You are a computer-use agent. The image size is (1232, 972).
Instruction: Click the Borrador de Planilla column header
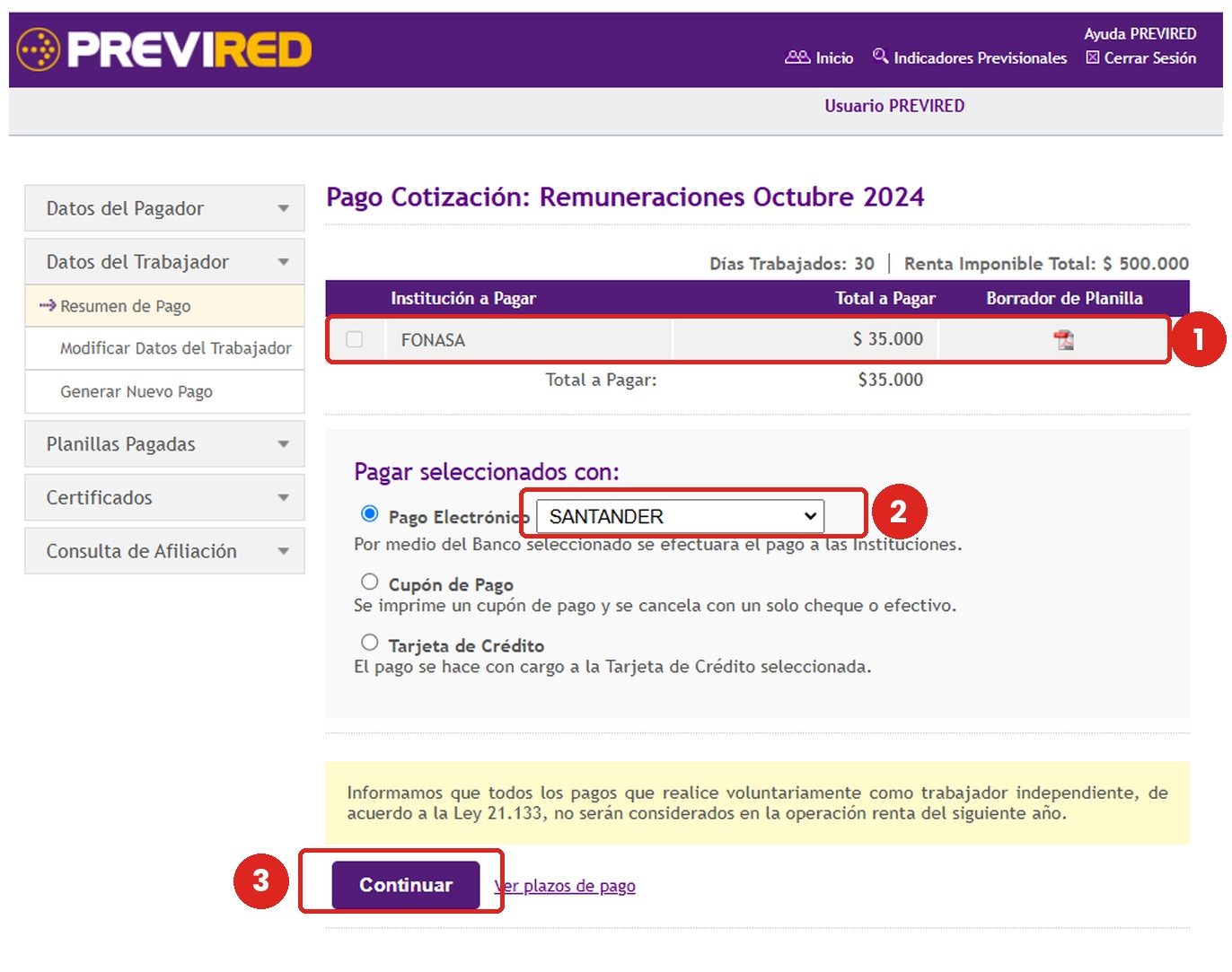point(1064,298)
